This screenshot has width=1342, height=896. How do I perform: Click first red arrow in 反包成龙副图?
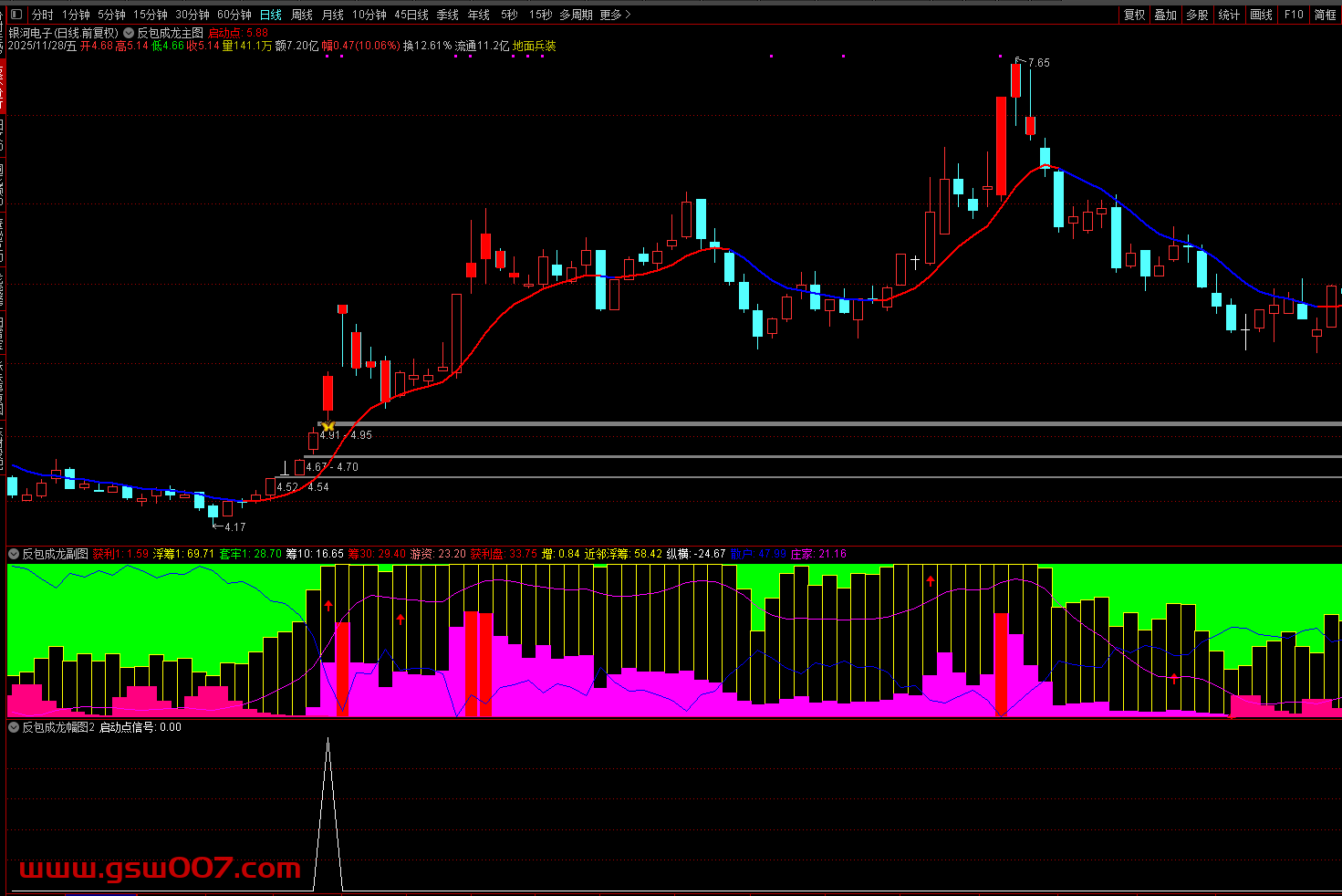[x=328, y=605]
